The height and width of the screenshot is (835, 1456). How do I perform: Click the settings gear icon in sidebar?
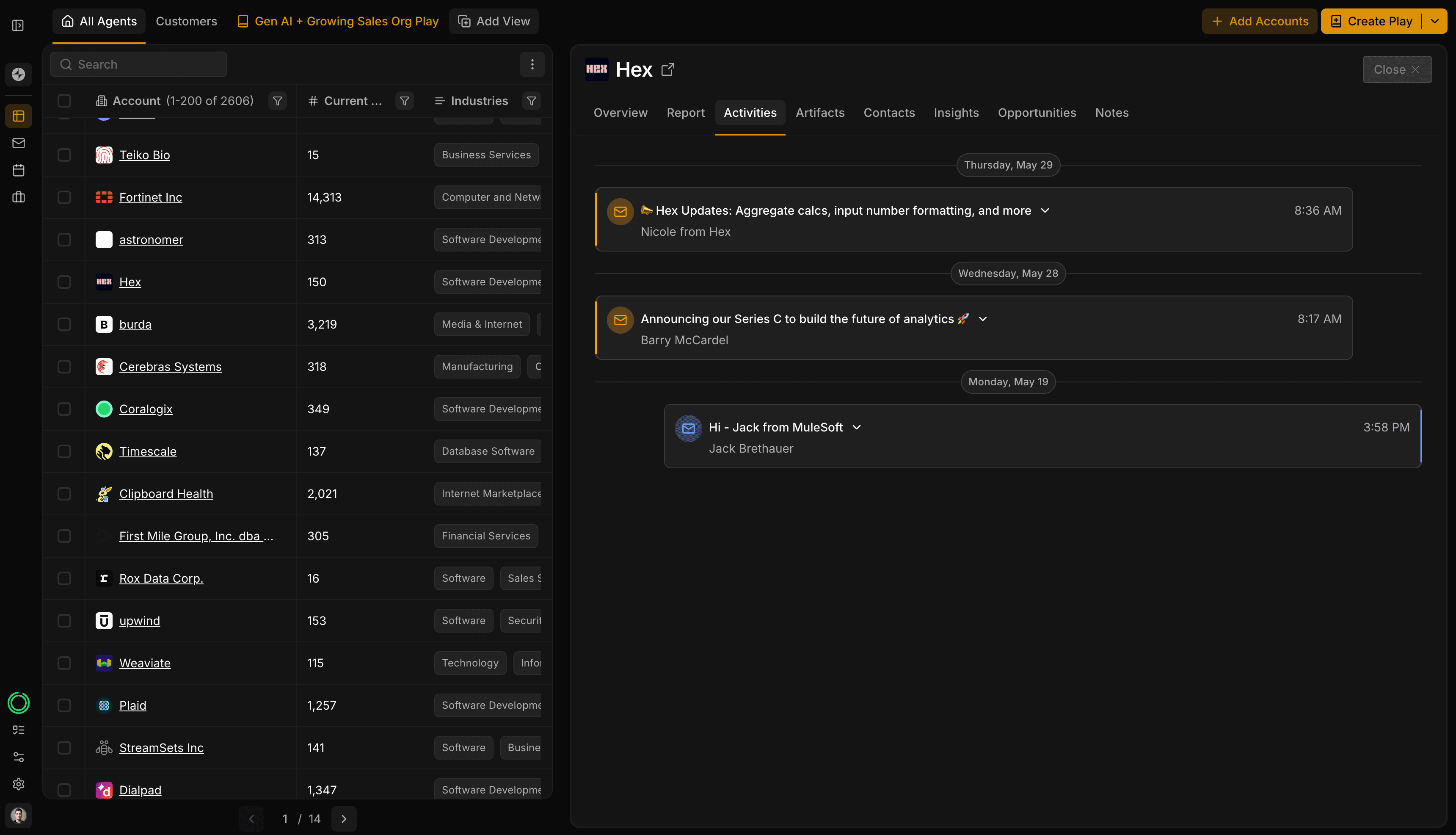18,784
